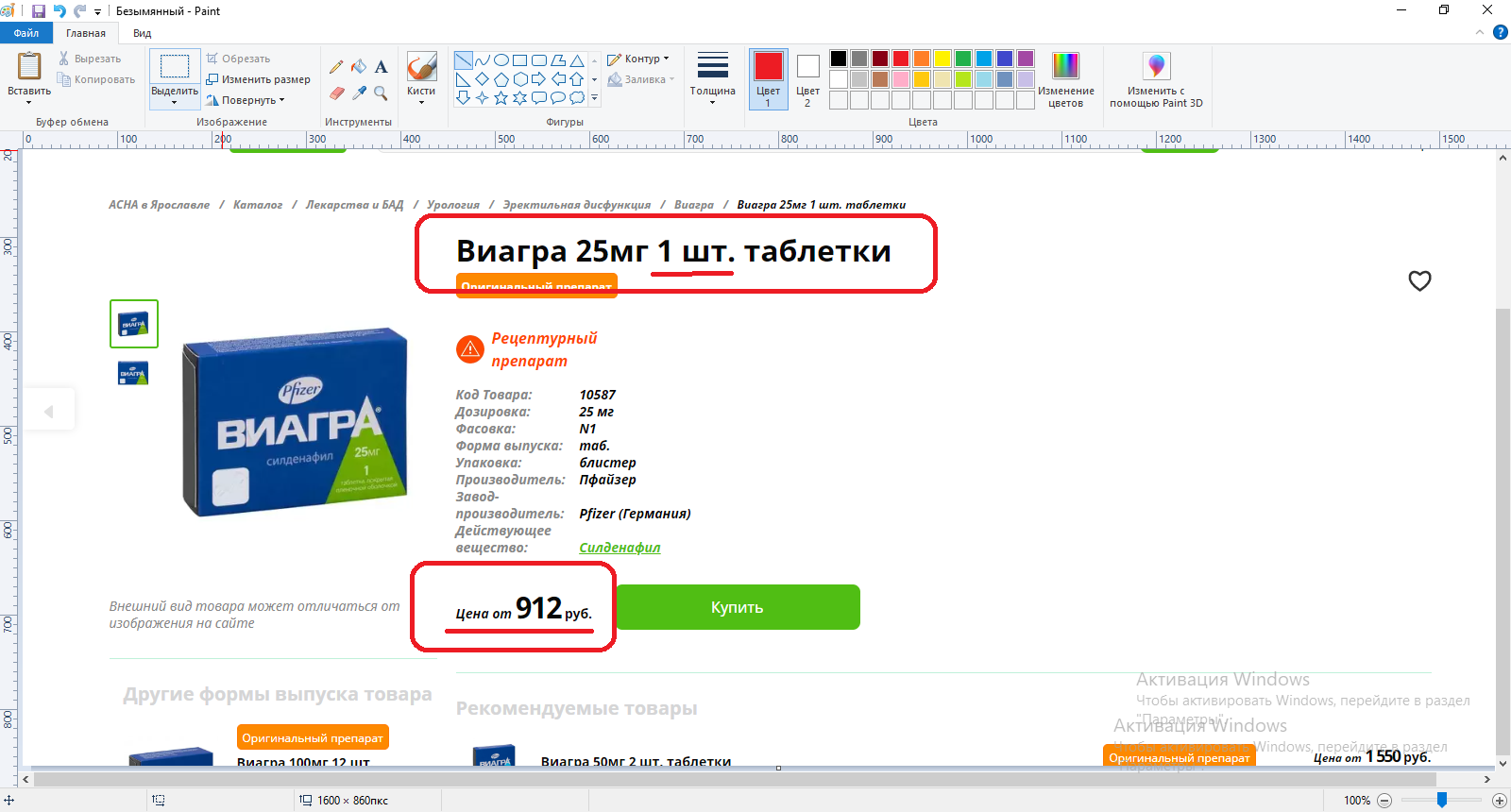Viewport: 1511px width, 812px height.
Task: Pick the Pentagon shape
Action: [x=501, y=79]
